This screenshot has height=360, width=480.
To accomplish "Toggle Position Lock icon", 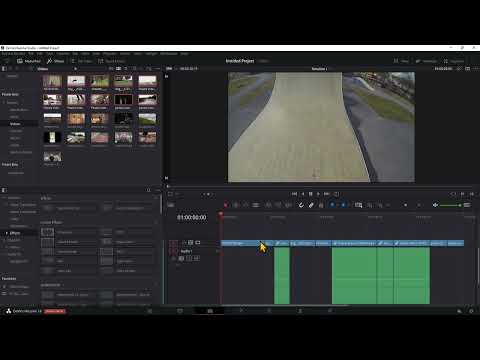I will pos(321,205).
